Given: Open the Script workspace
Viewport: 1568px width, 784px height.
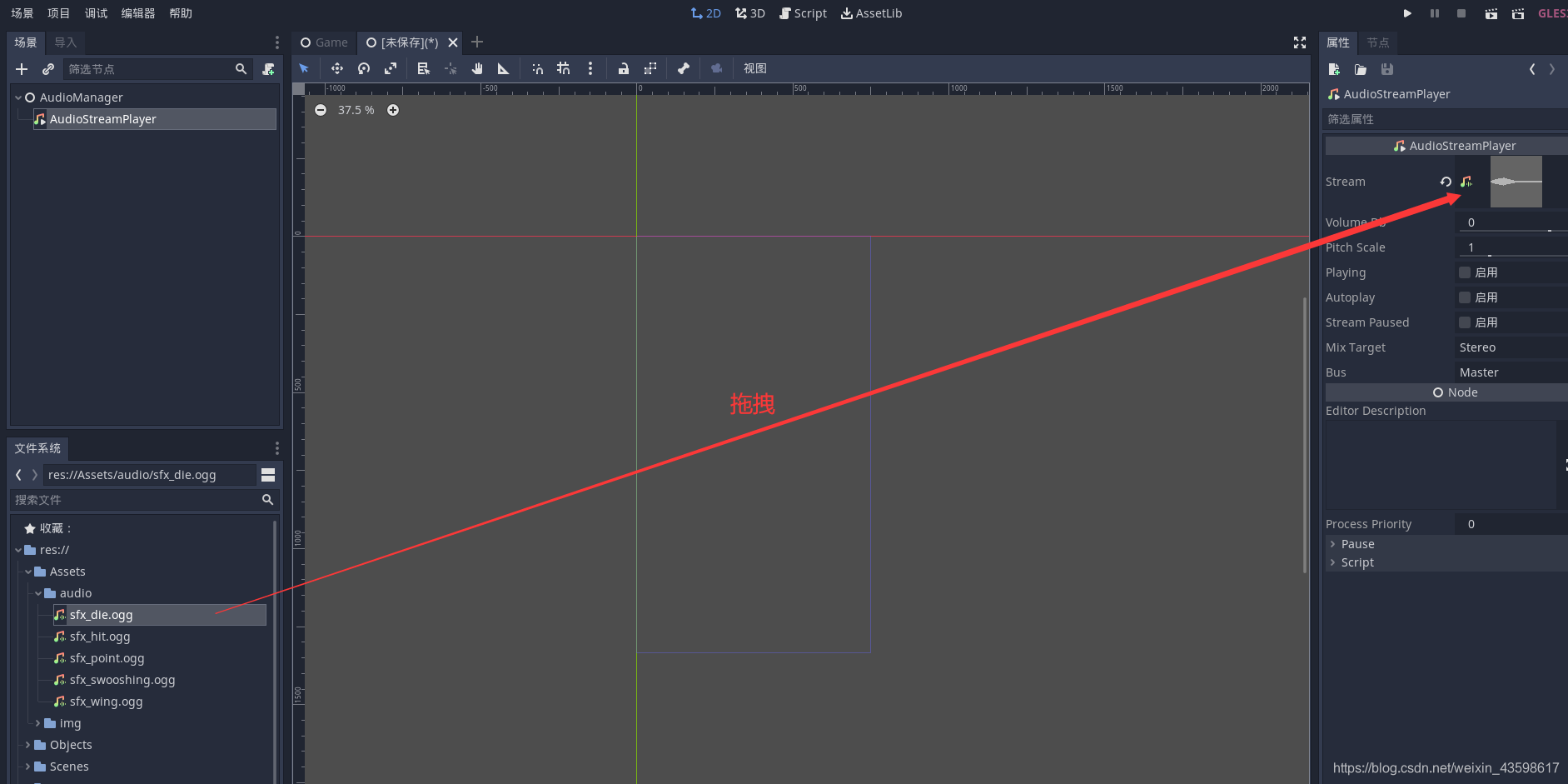Looking at the screenshot, I should pos(803,13).
